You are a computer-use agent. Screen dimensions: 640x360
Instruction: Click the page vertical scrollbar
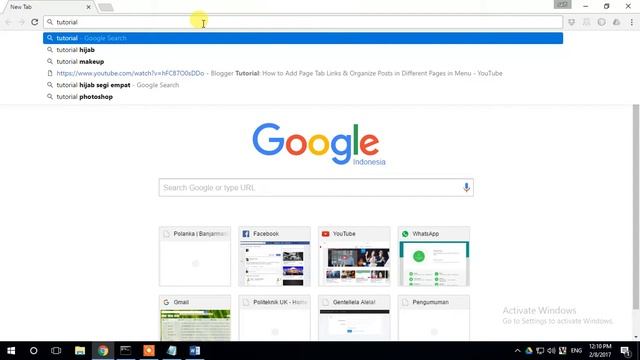(x=636, y=206)
